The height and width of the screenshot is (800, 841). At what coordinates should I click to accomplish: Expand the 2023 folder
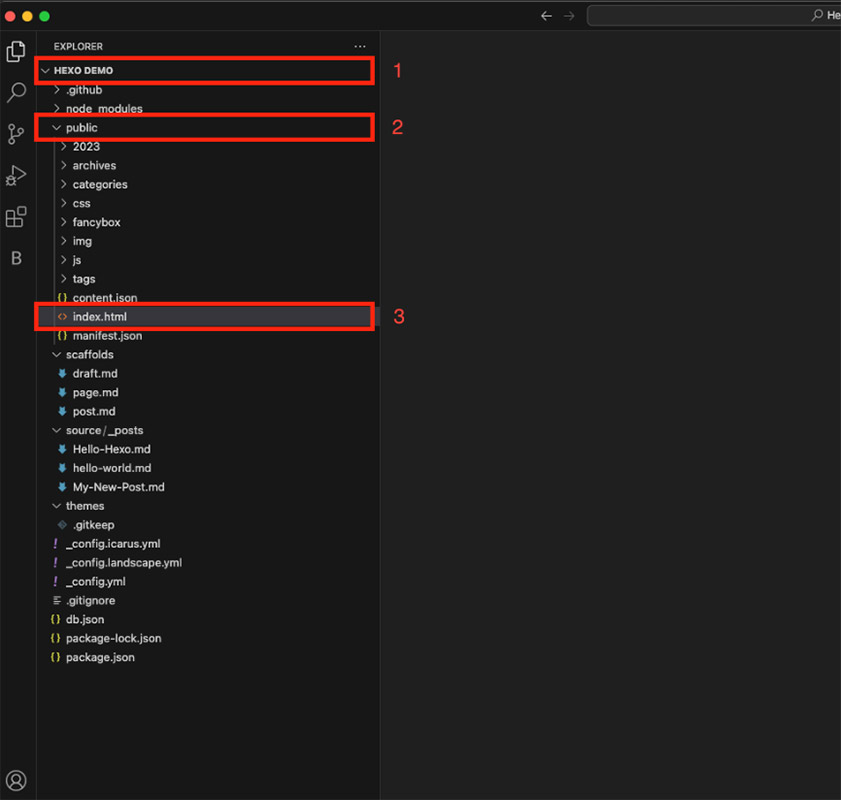(x=208, y=146)
